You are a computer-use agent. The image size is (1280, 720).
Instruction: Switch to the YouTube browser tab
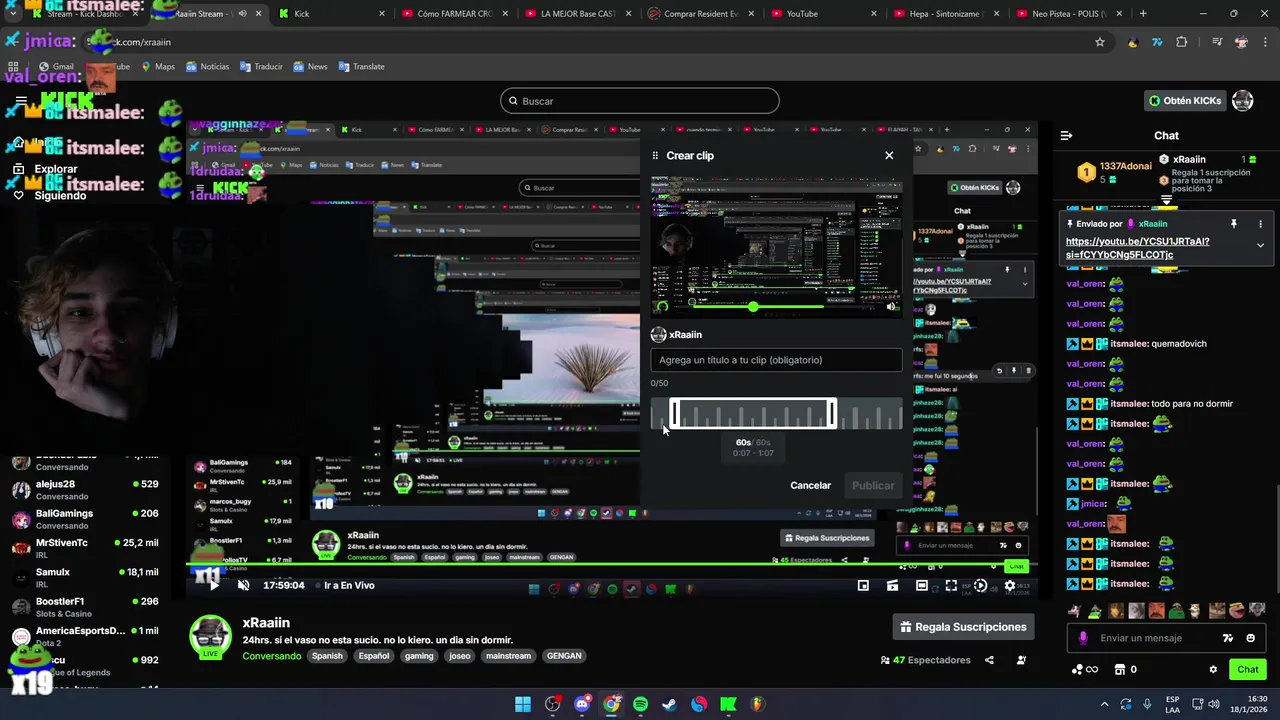pos(824,14)
